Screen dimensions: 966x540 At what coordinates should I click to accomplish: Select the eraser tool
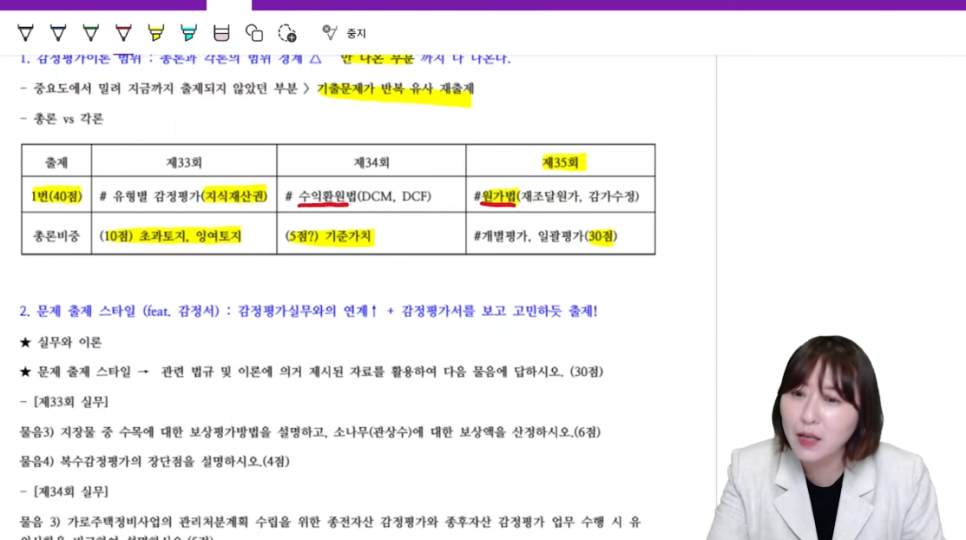[221, 33]
